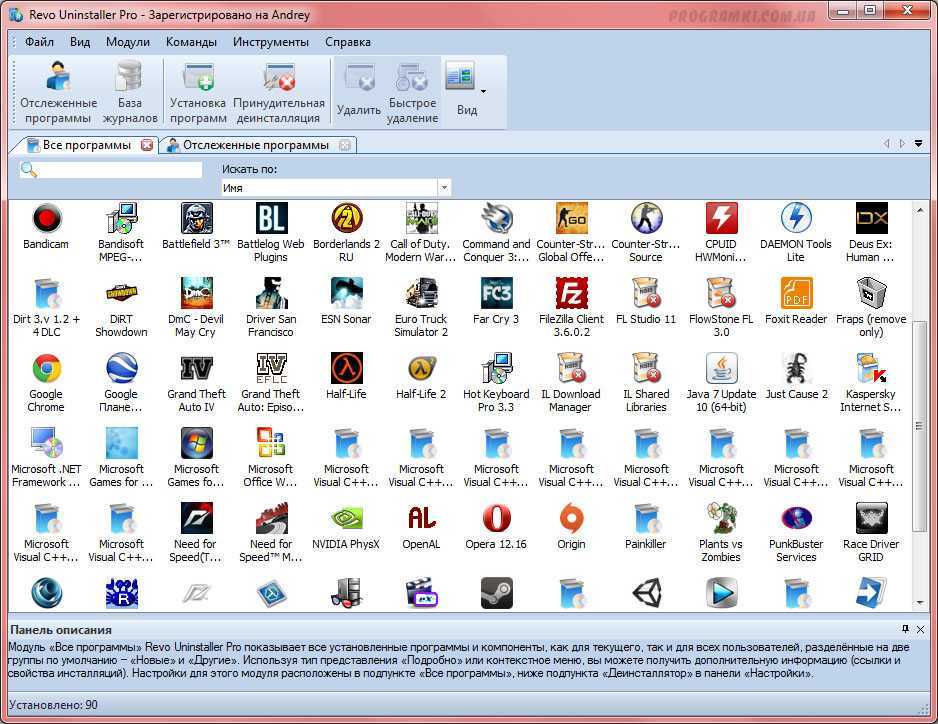
Task: Close the Панель описания panel
Action: [x=921, y=629]
